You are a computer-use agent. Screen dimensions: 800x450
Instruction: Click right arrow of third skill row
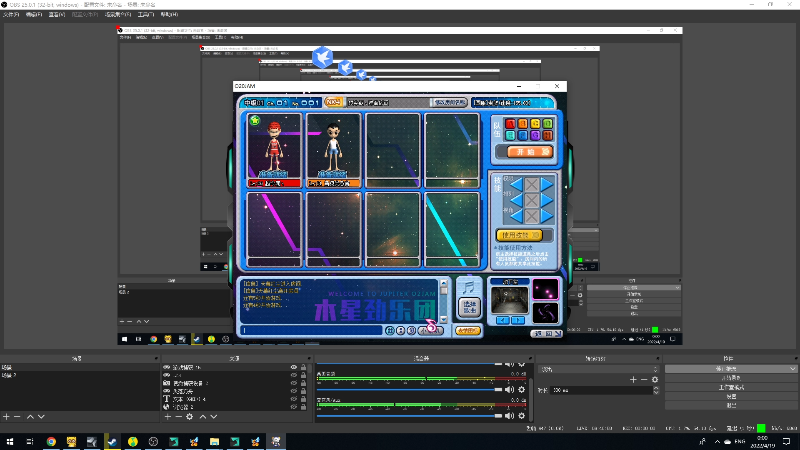pyautogui.click(x=547, y=216)
